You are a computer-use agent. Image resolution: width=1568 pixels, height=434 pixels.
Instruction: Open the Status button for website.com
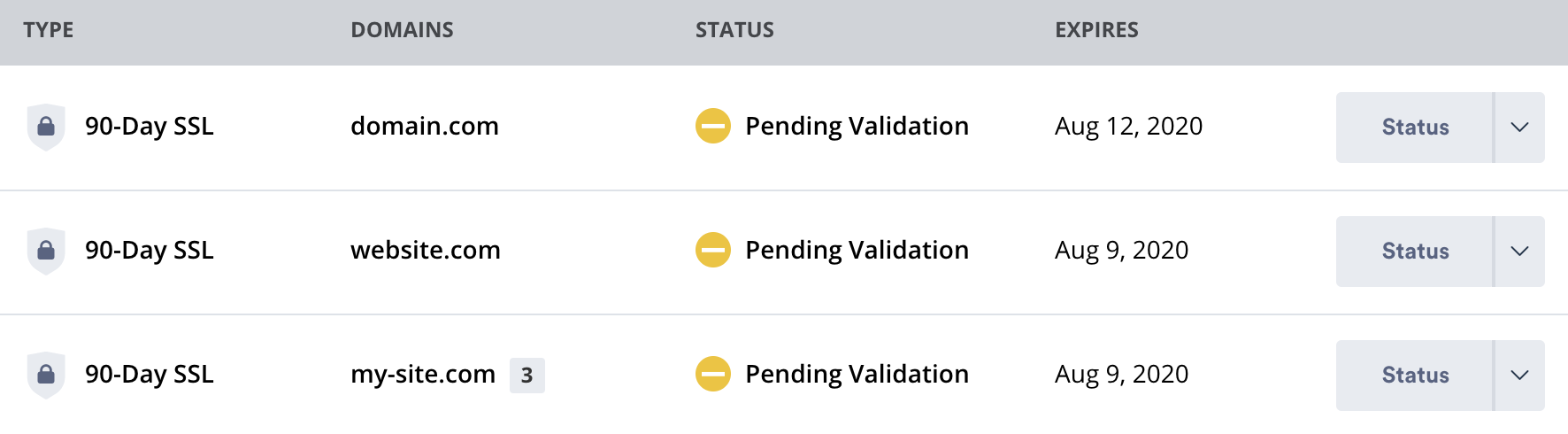click(x=1414, y=252)
